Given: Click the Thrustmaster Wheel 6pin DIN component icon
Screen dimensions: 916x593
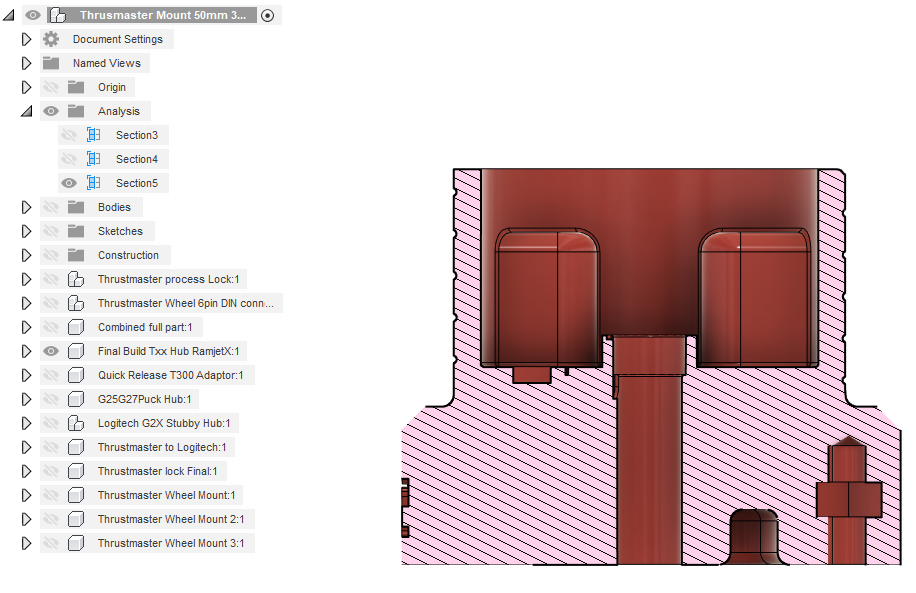Looking at the screenshot, I should 76,303.
